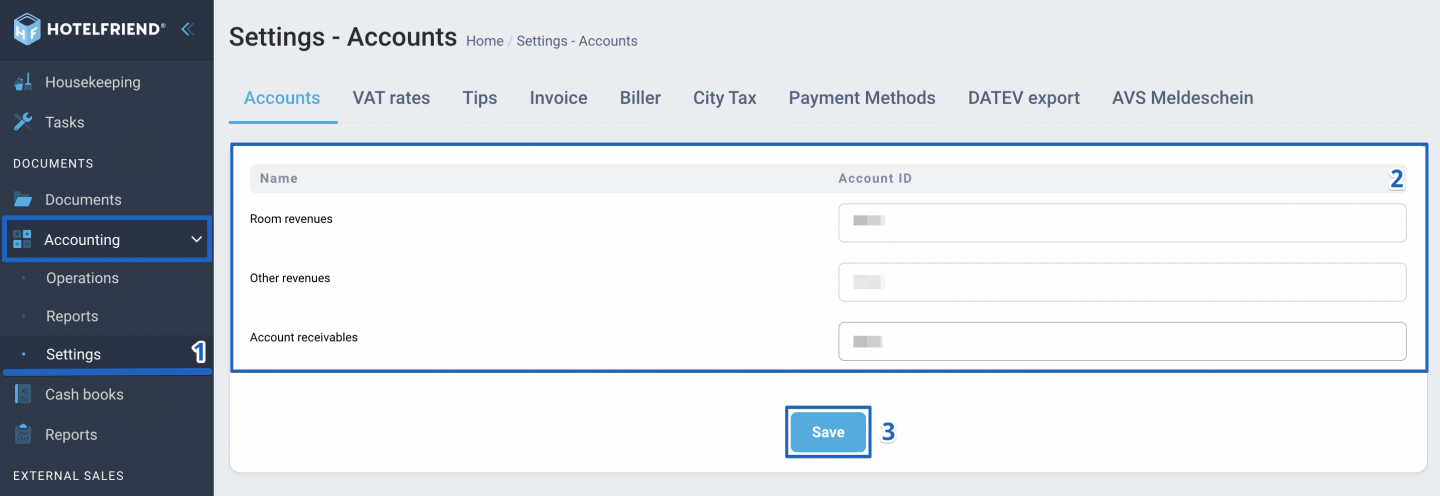1440x496 pixels.
Task: Open Operations under Accounting
Action: pyautogui.click(x=82, y=278)
